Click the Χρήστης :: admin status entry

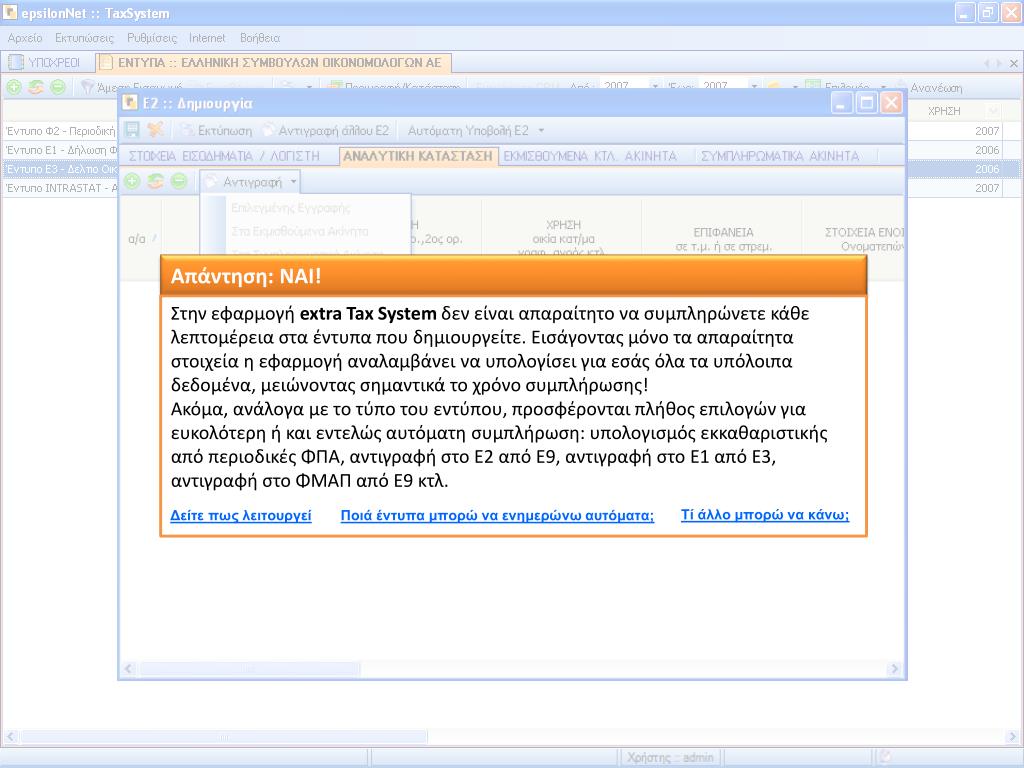[x=670, y=758]
